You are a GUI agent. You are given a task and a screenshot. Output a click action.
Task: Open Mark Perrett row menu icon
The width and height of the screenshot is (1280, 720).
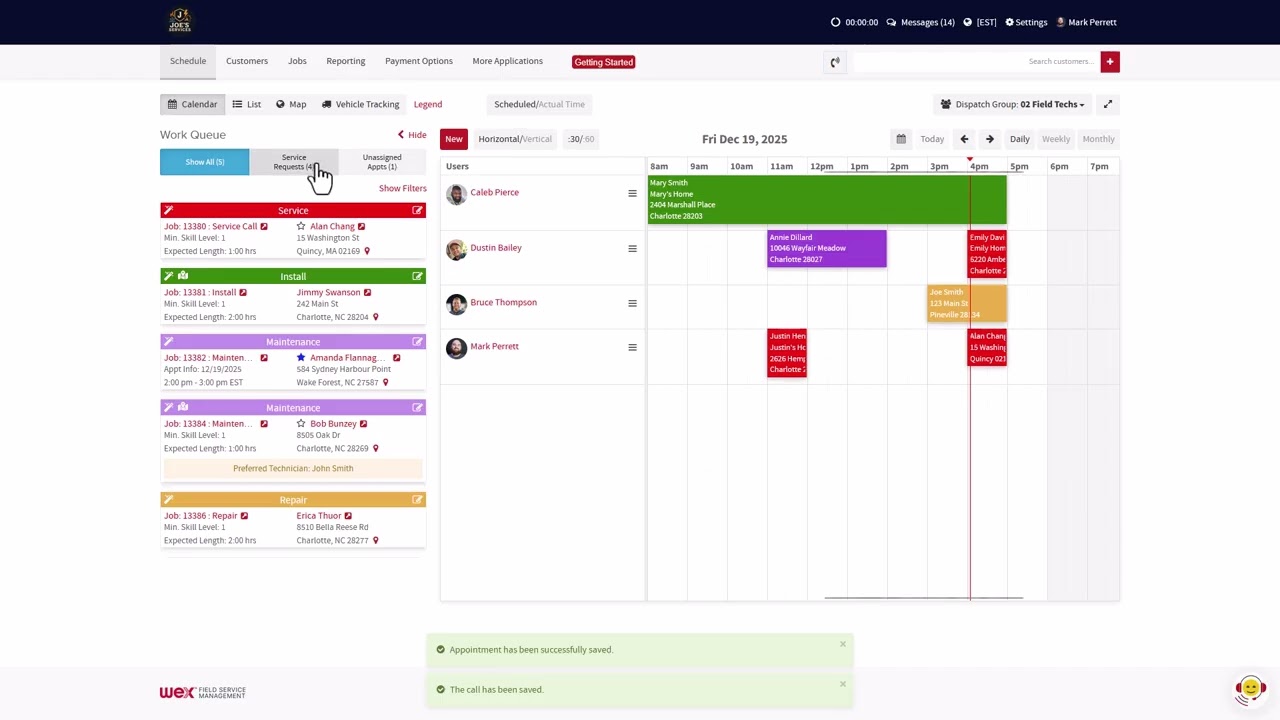pyautogui.click(x=632, y=347)
